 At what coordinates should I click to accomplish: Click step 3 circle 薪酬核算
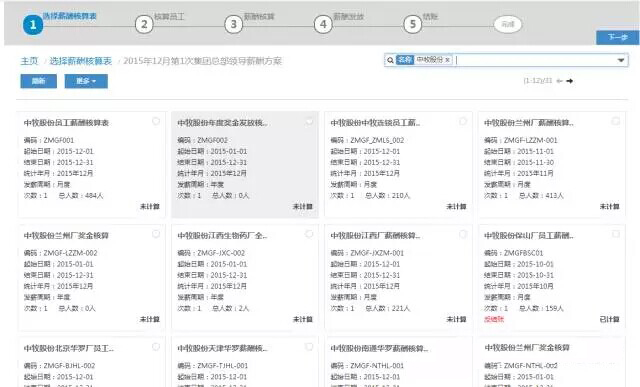coord(233,24)
